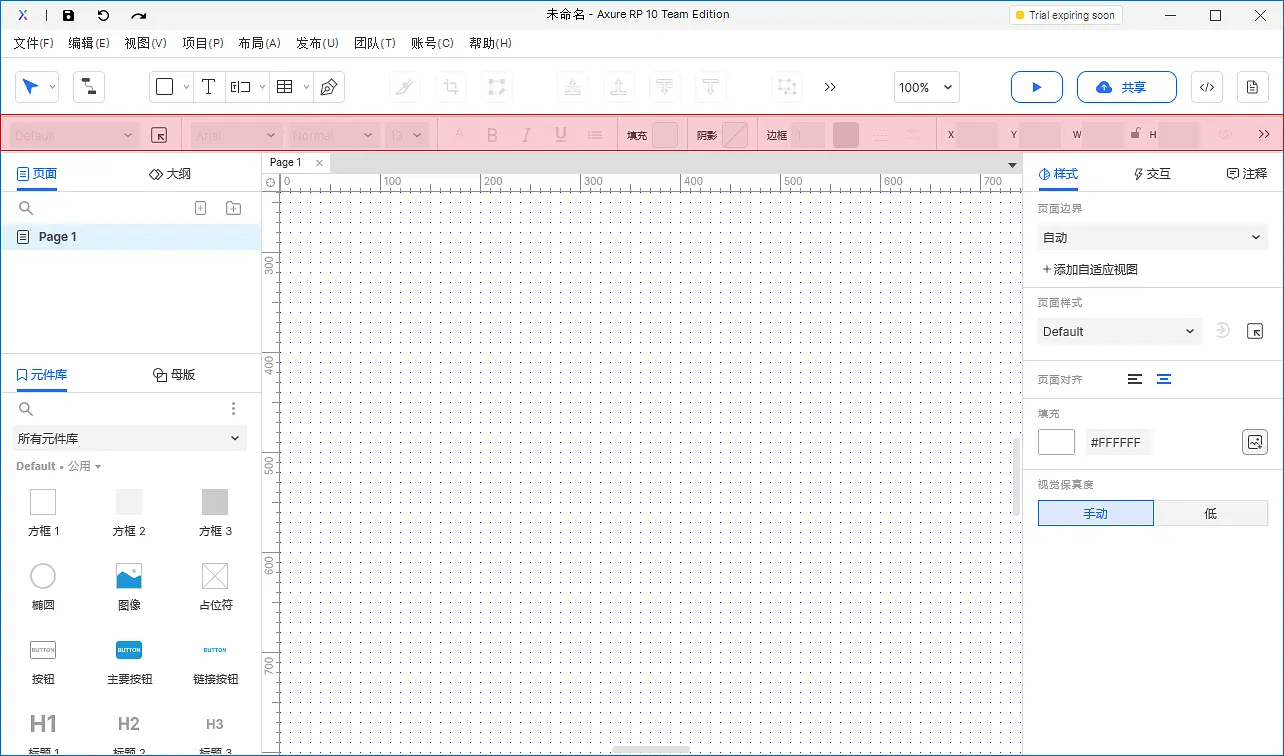Open the preview play button

(x=1036, y=87)
